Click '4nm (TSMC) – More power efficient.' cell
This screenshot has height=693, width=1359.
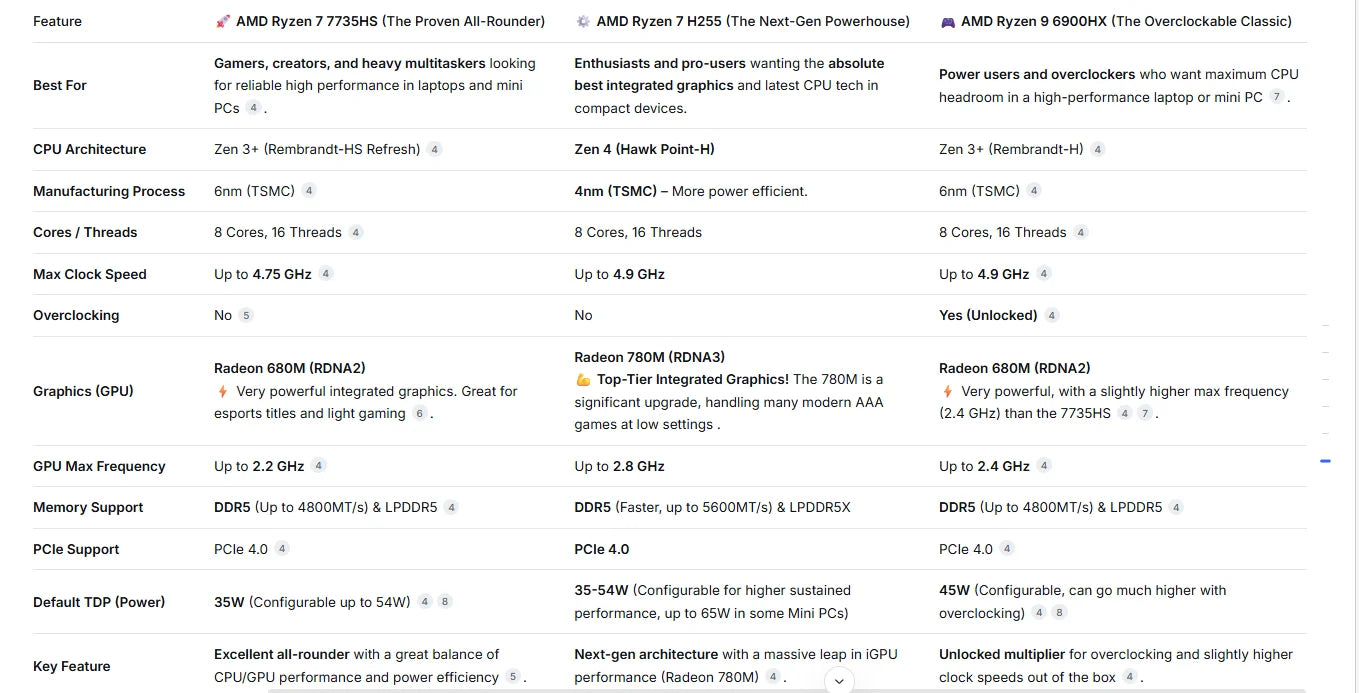tap(691, 191)
